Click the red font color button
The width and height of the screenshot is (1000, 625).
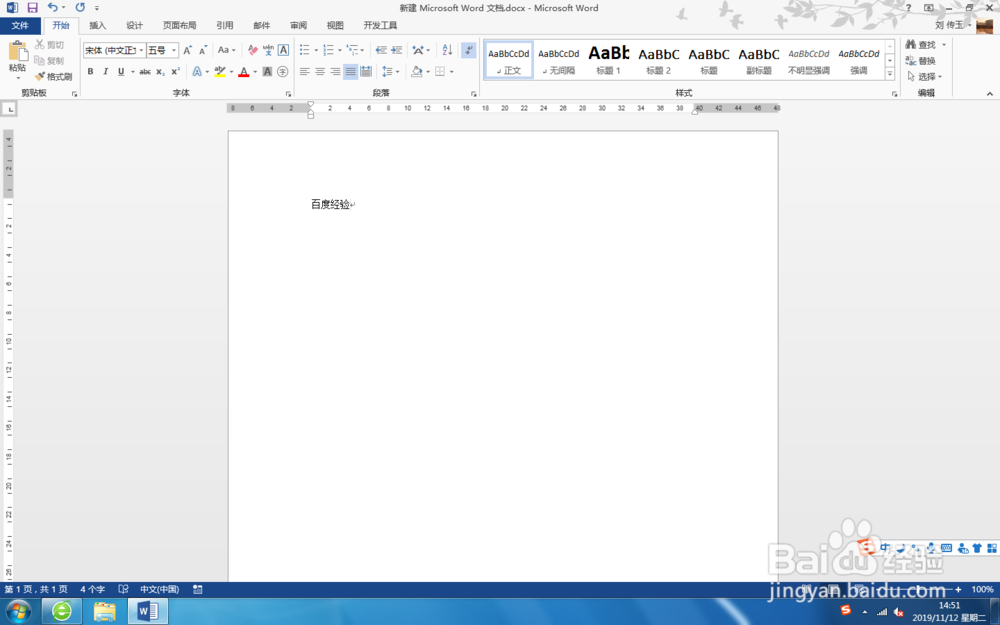[244, 71]
